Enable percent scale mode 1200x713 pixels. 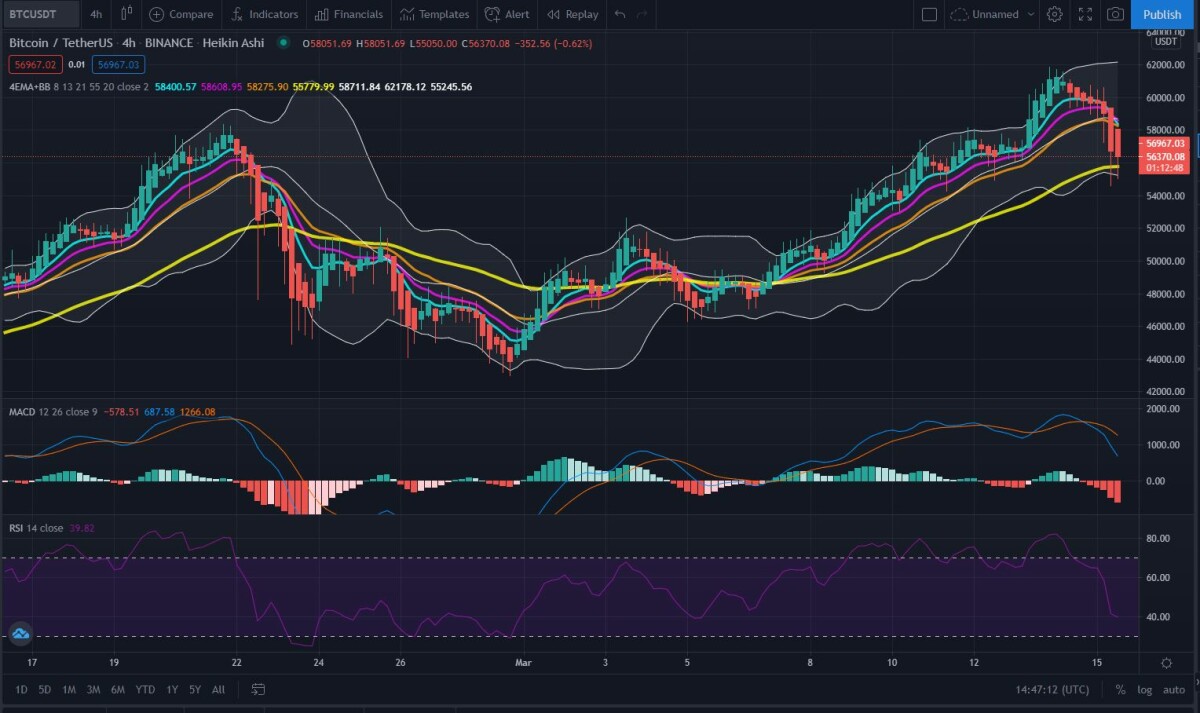[1120, 689]
